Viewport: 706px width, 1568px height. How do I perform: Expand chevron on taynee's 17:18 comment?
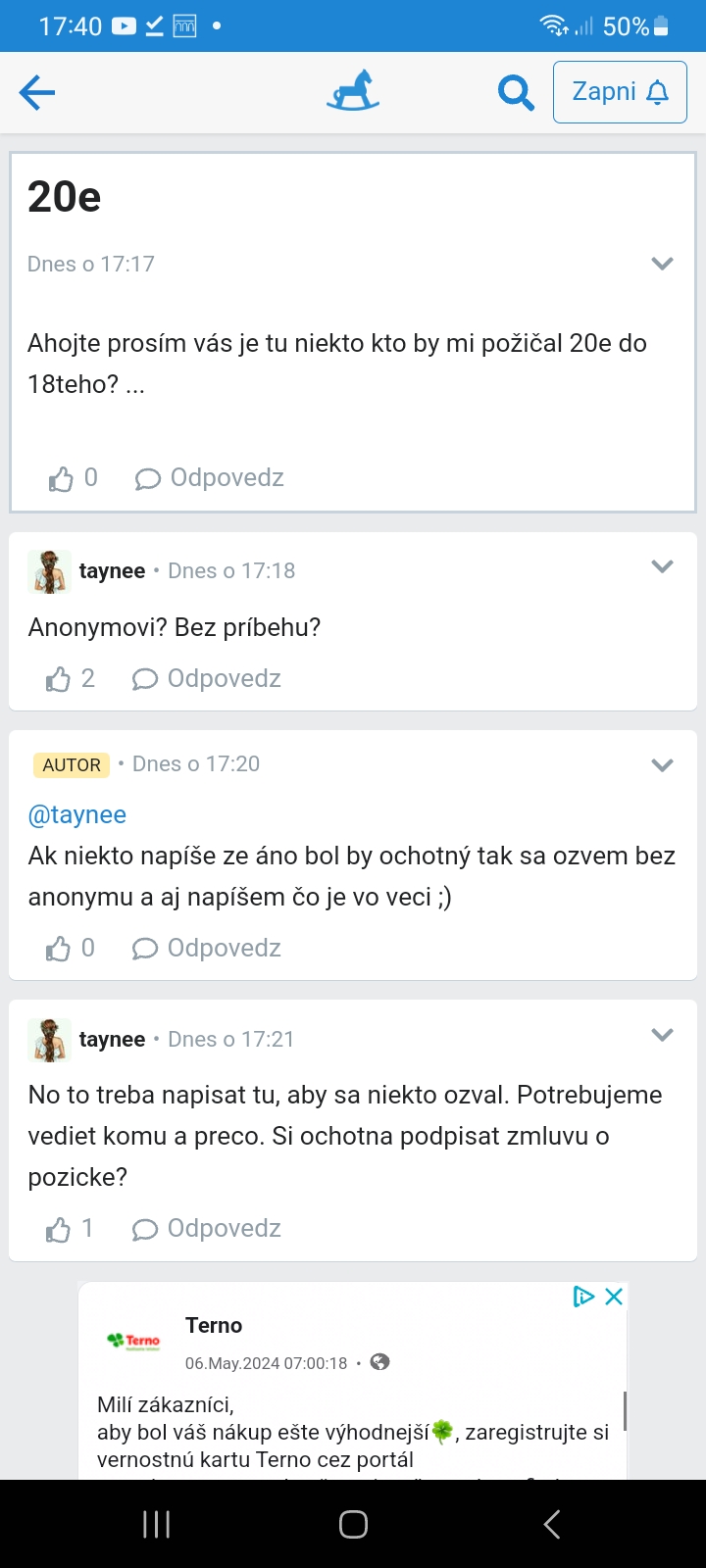[x=663, y=566]
